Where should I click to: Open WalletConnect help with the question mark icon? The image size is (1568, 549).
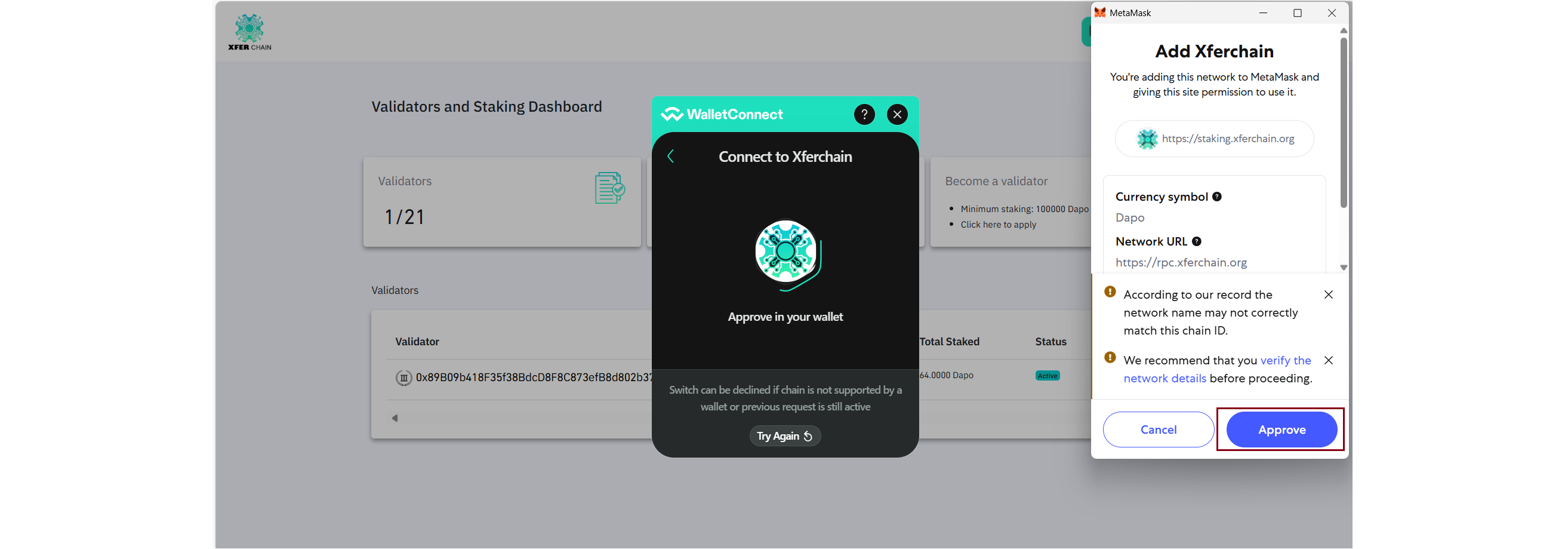pos(864,114)
